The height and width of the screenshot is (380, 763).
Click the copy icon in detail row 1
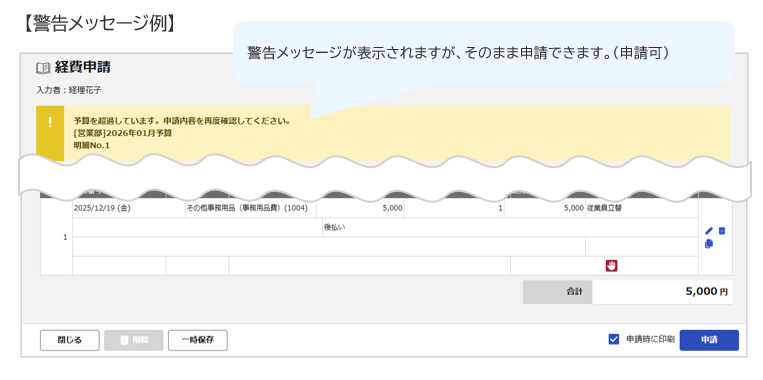pyautogui.click(x=709, y=244)
